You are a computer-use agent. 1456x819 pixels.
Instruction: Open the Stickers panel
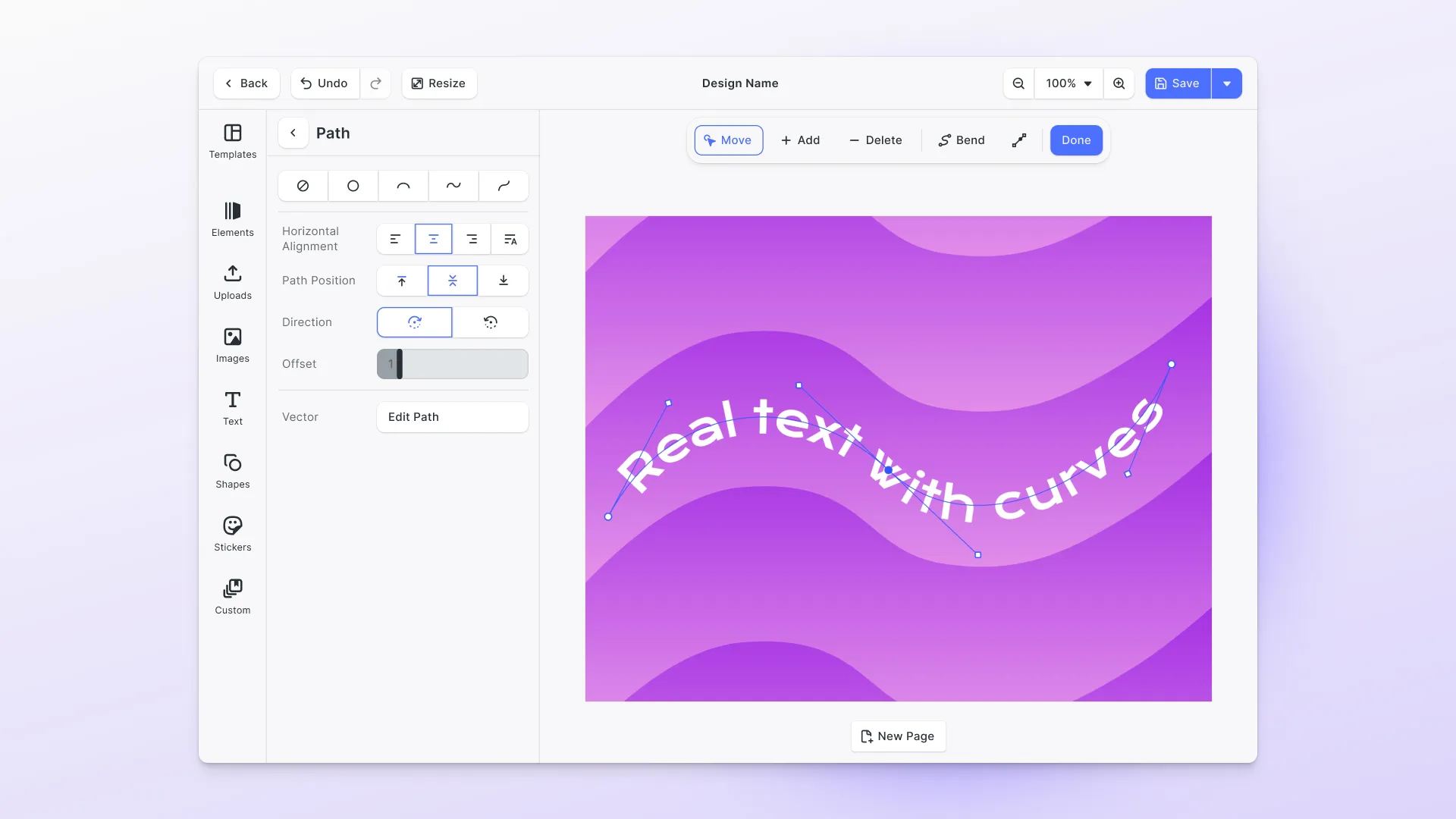233,535
